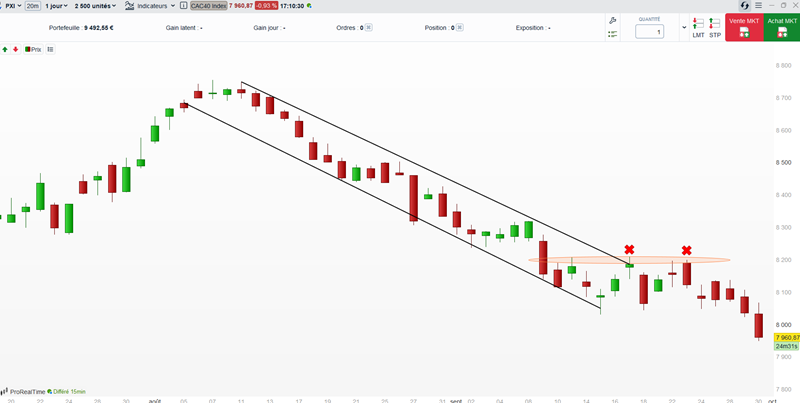Click the Position count label
This screenshot has height=403, width=800.
point(439,28)
